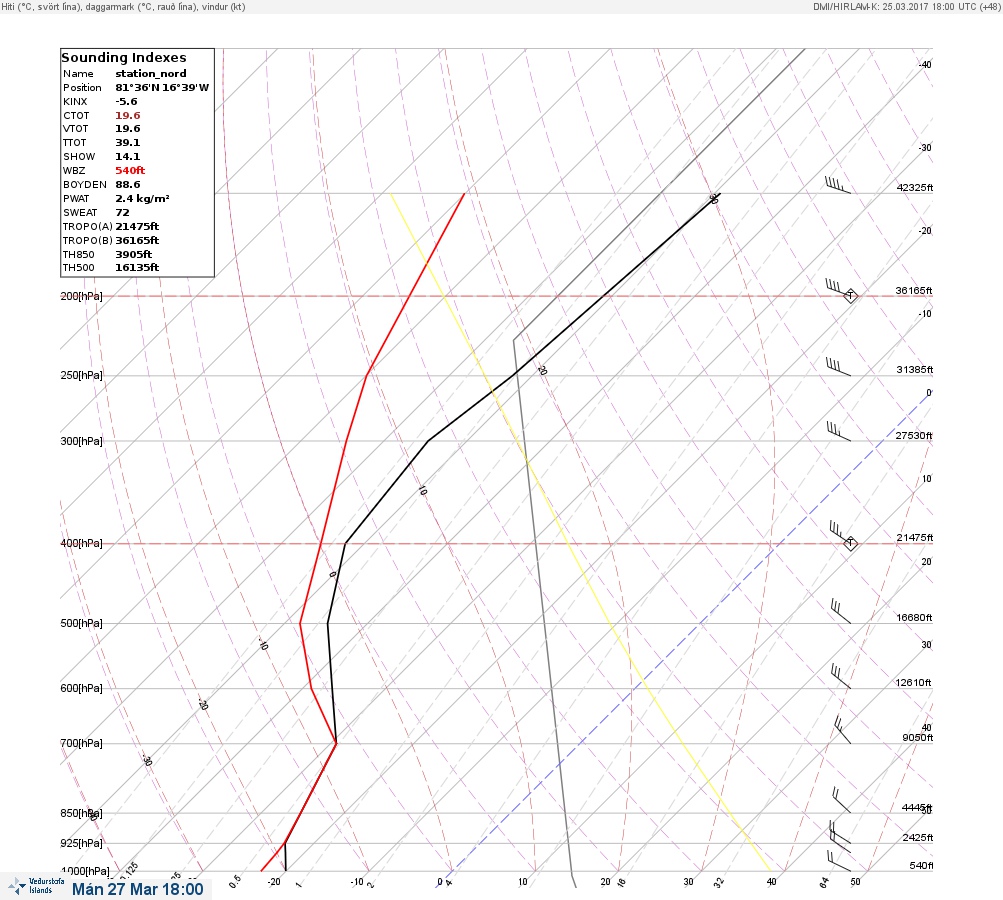This screenshot has width=1003, height=900.
Task: Click the timestamp 'Mán 27 Mar 18:00'
Action: tap(138, 889)
